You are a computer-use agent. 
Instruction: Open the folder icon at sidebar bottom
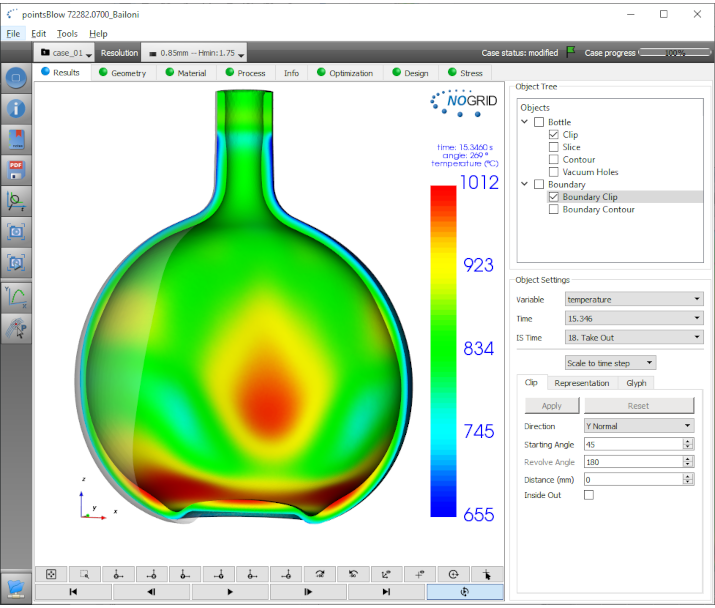point(16,588)
